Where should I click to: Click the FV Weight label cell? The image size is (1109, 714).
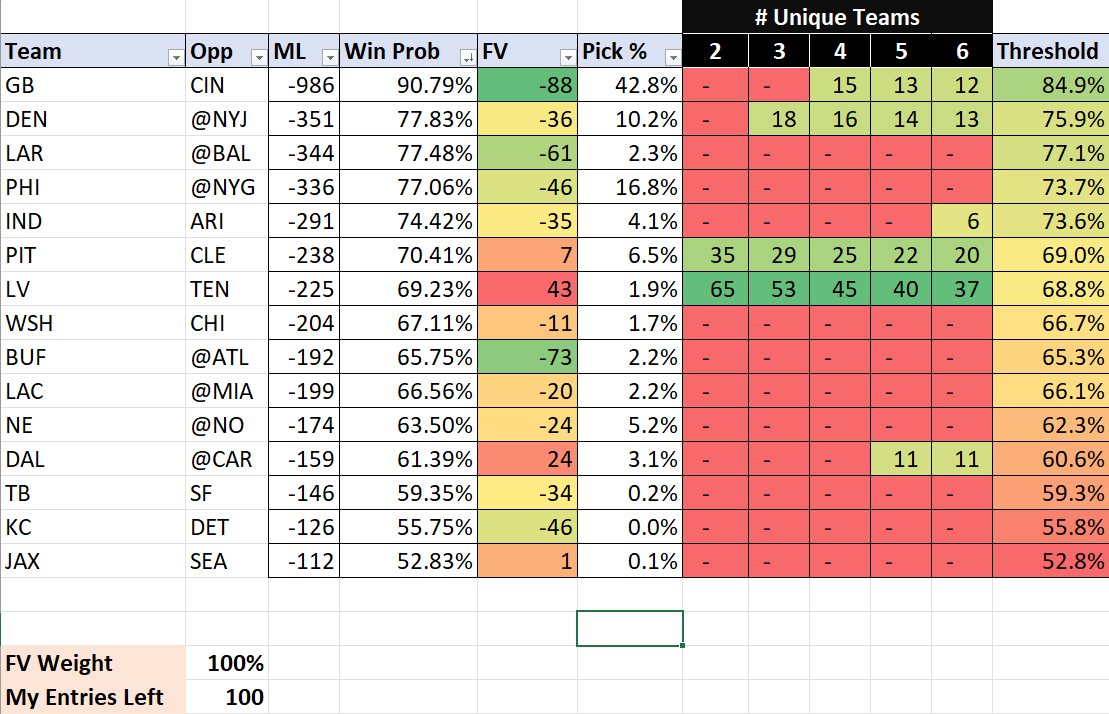[92, 663]
